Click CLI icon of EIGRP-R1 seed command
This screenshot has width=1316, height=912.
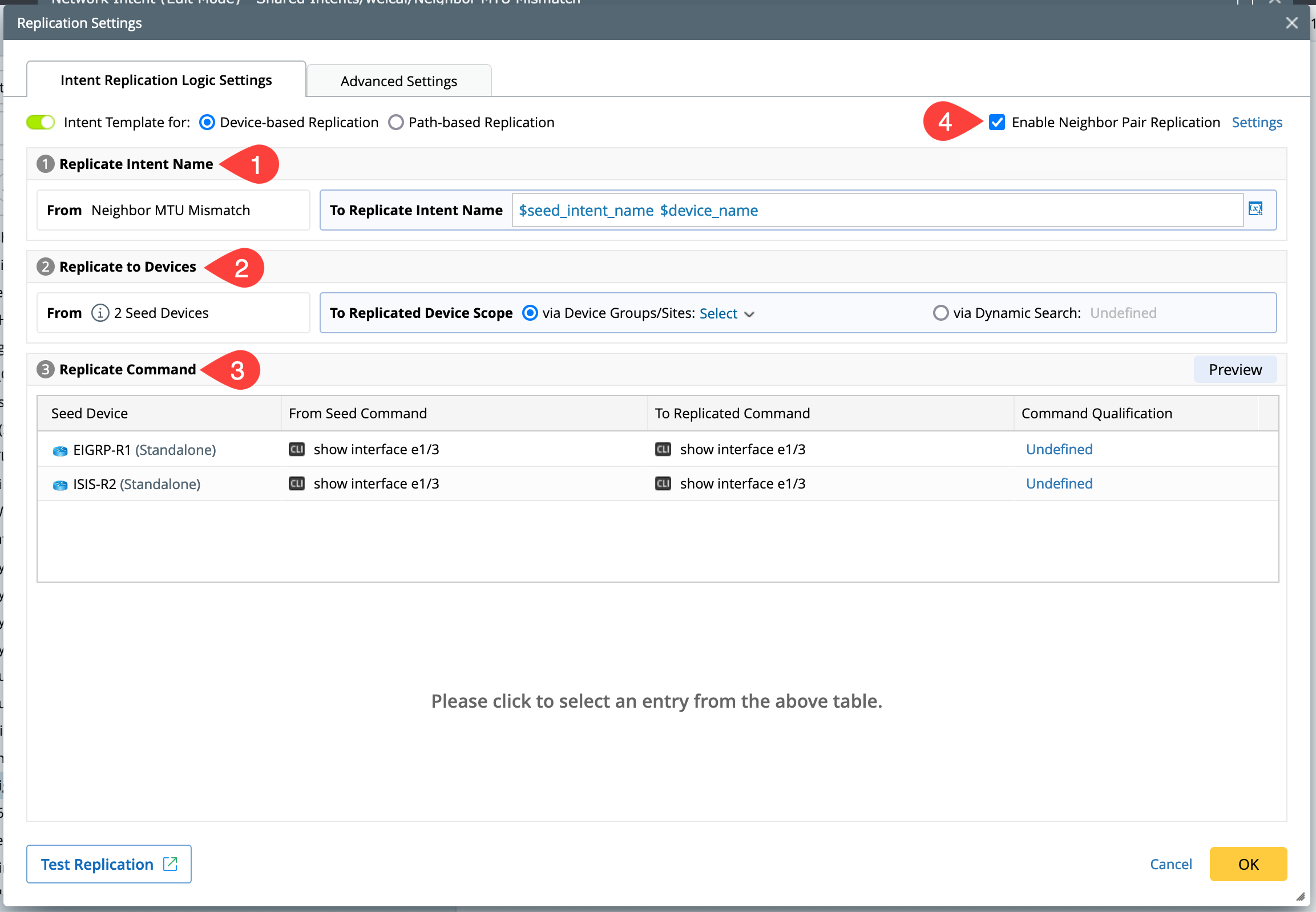pyautogui.click(x=297, y=449)
